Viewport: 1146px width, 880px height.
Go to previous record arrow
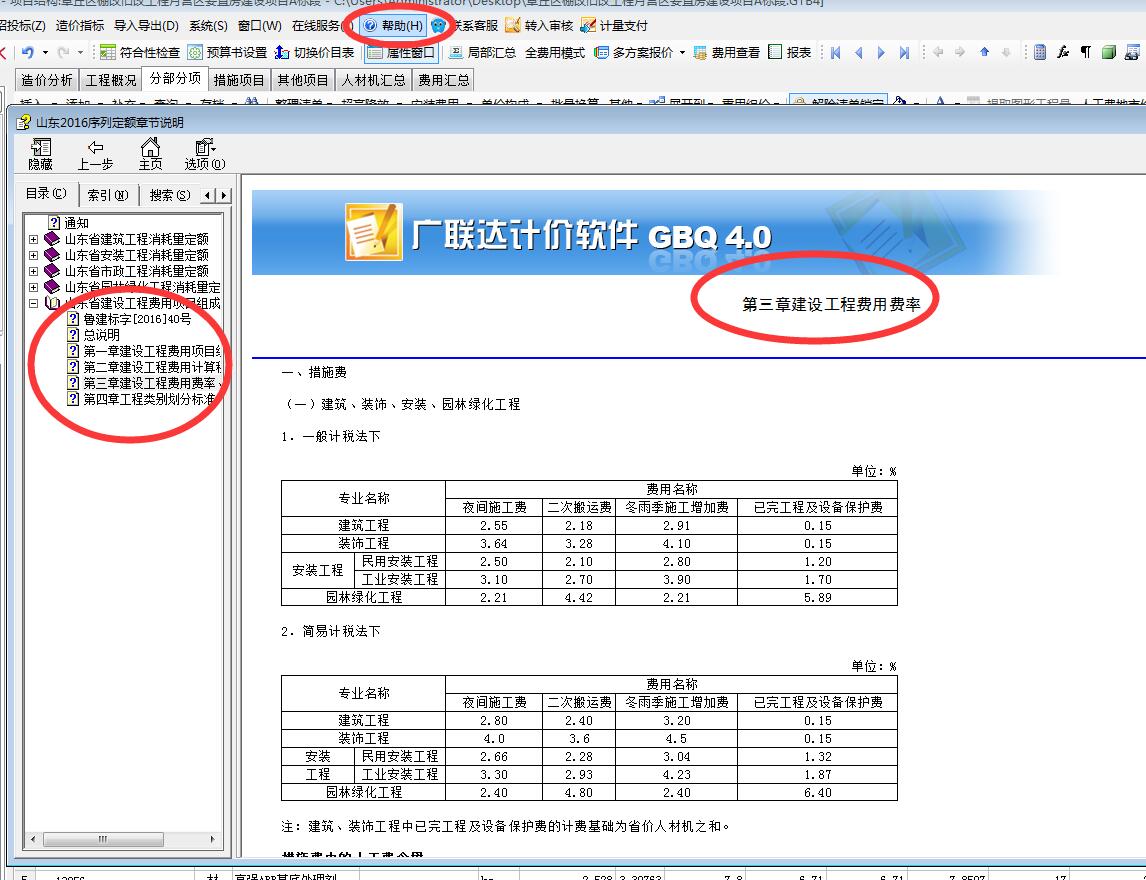[859, 53]
